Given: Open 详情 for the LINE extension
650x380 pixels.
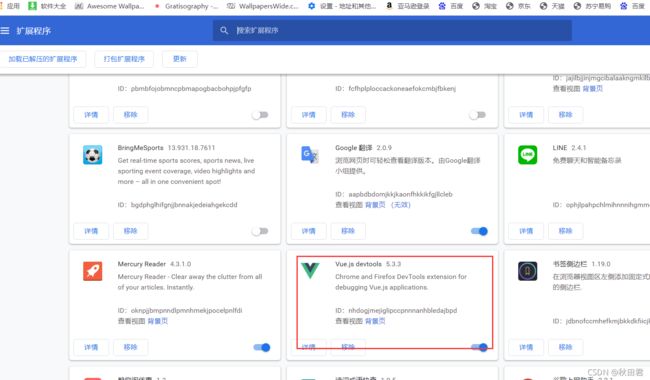Looking at the screenshot, I should tap(526, 231).
